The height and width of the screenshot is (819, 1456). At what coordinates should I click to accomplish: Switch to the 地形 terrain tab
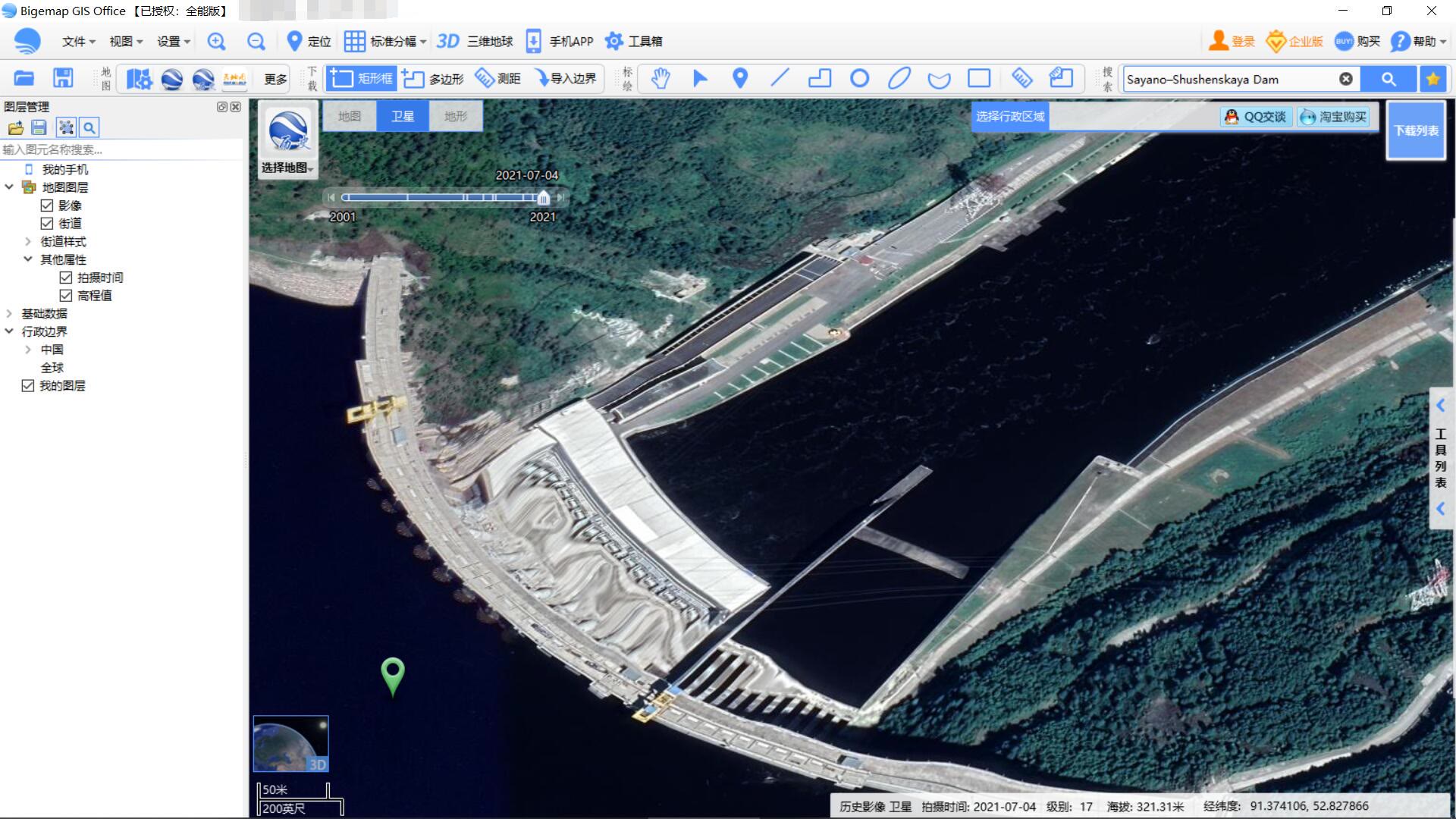(456, 116)
